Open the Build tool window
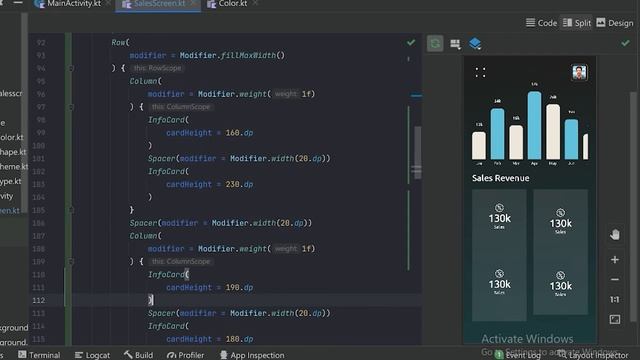The width and height of the screenshot is (640, 360). click(x=138, y=355)
